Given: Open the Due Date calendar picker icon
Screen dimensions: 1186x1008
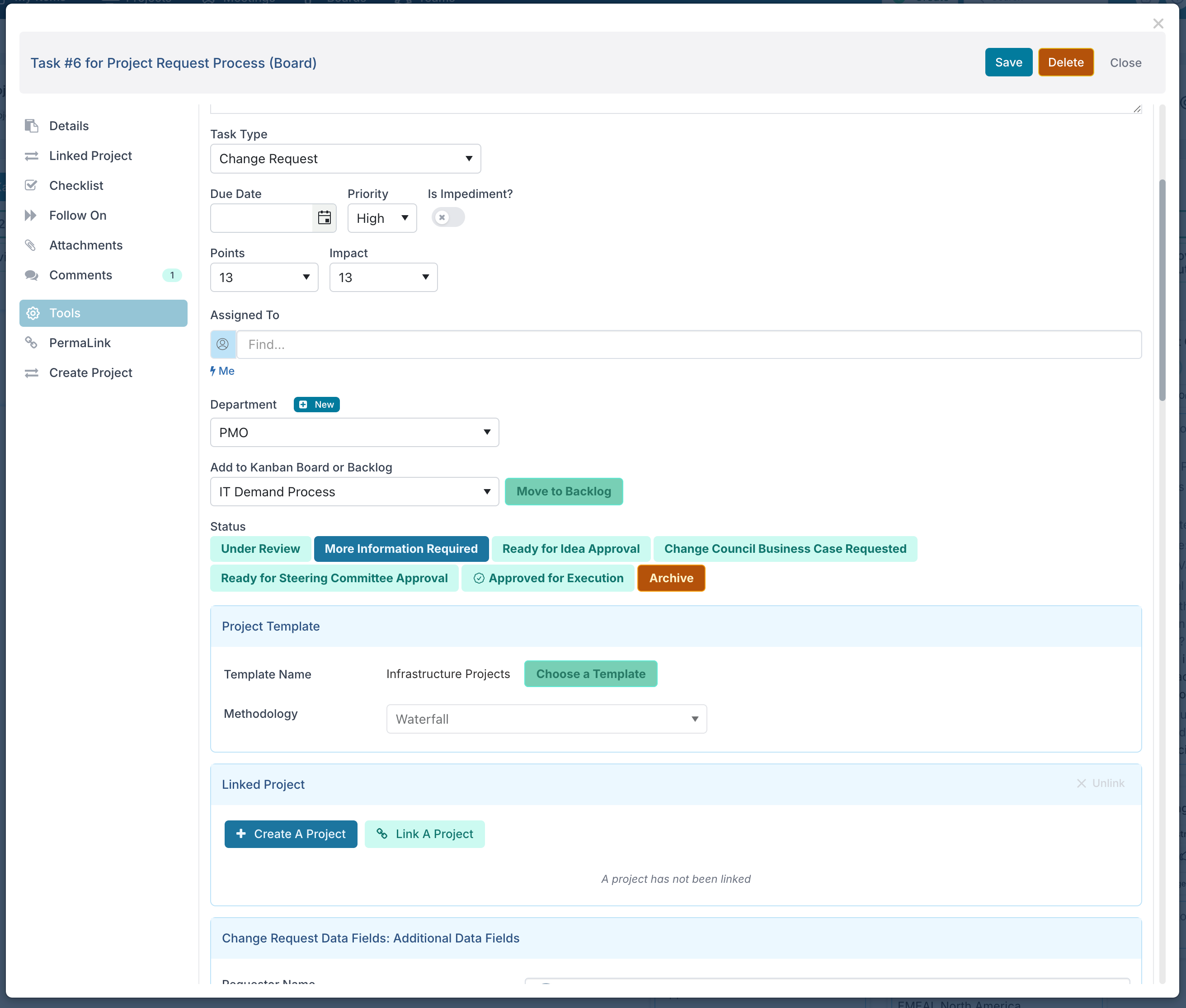Looking at the screenshot, I should [x=324, y=218].
